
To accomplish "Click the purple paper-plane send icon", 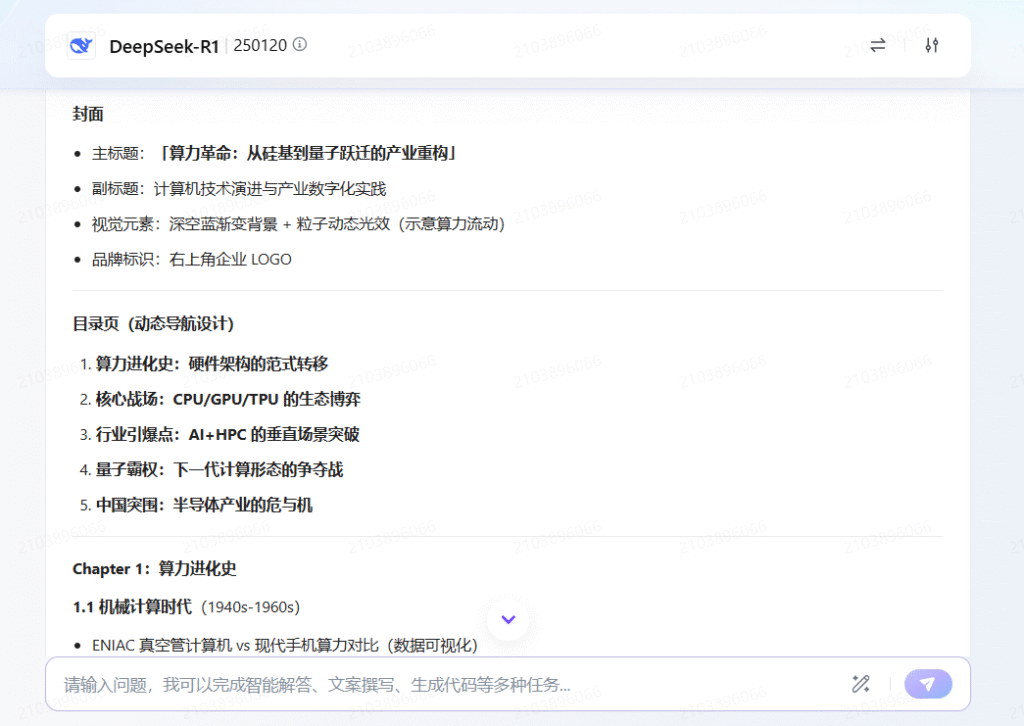I will click(928, 683).
